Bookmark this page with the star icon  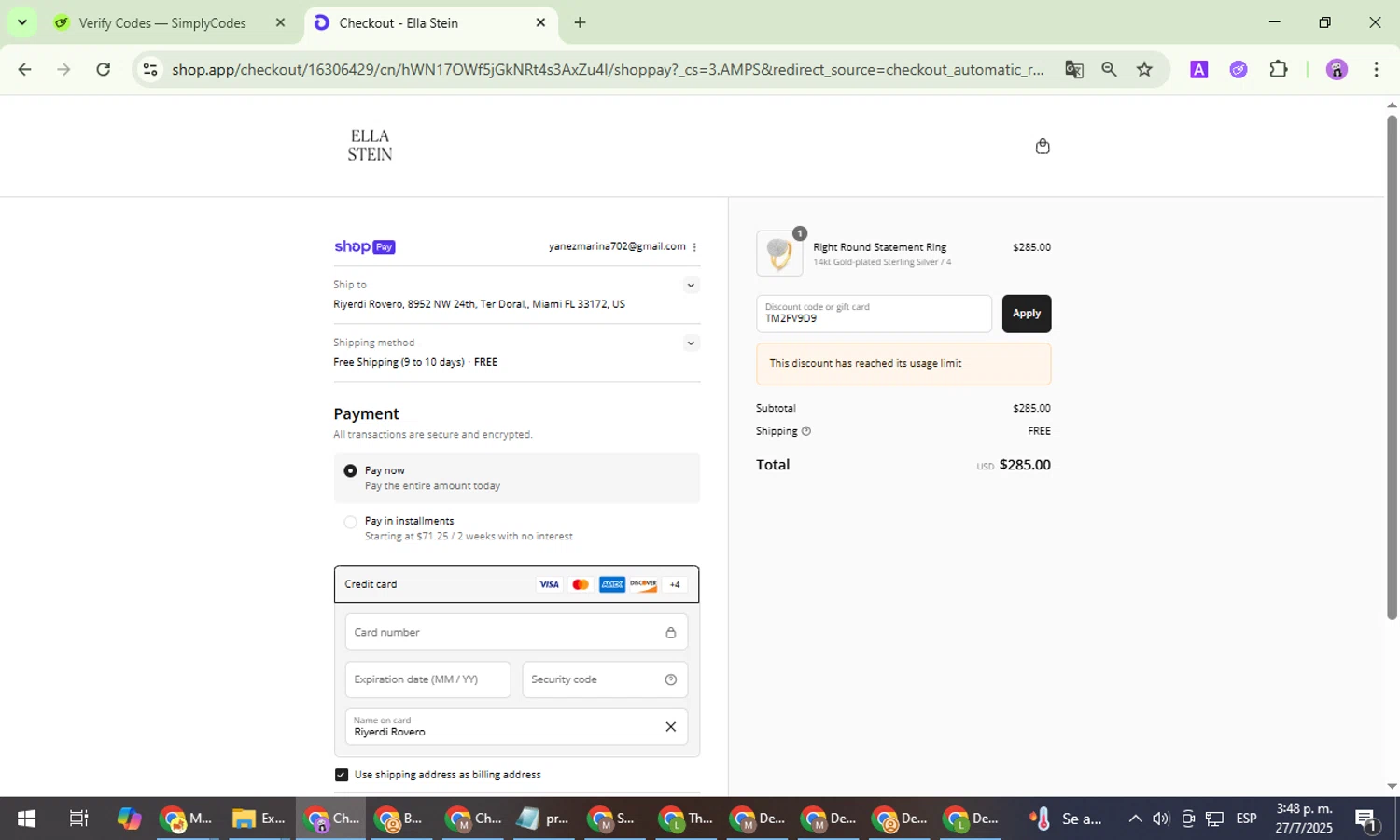[x=1144, y=69]
